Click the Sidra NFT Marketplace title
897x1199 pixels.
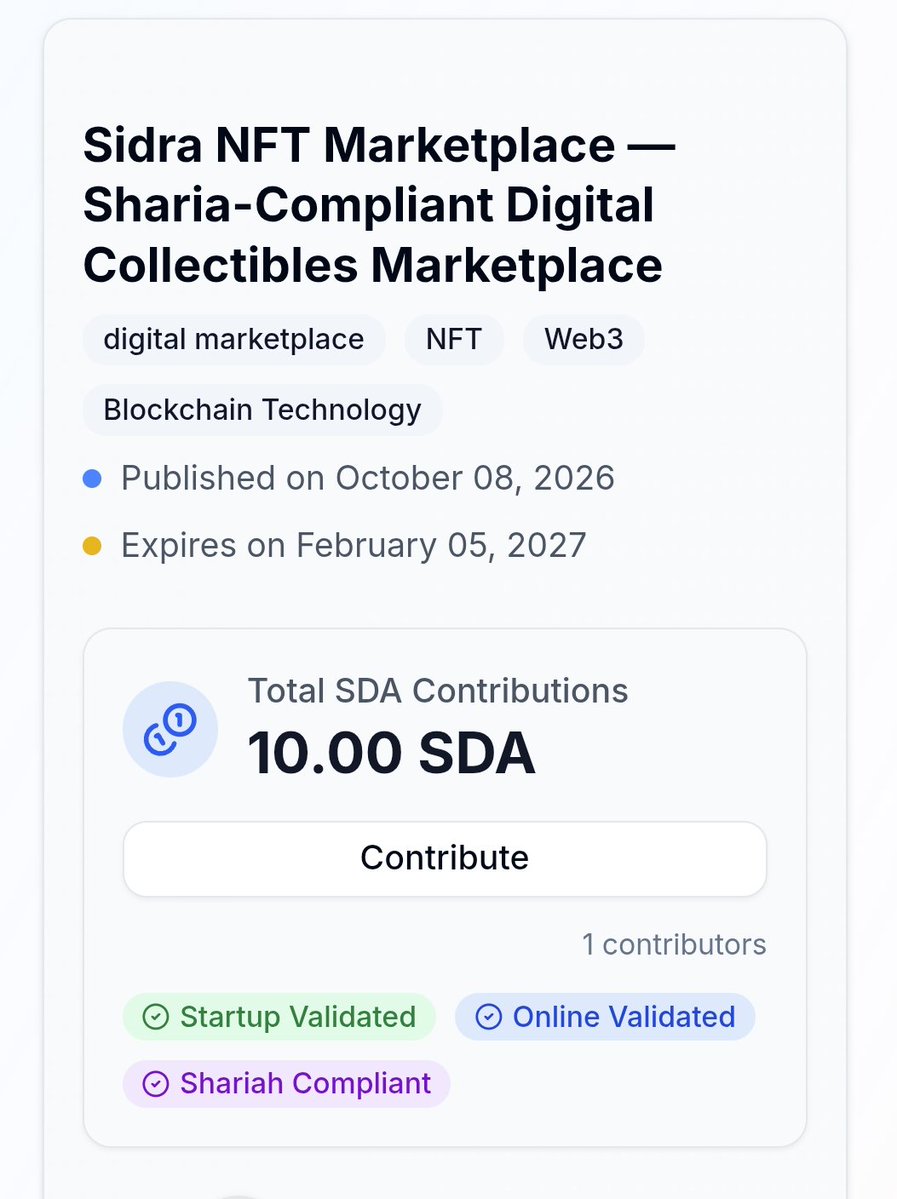click(379, 205)
